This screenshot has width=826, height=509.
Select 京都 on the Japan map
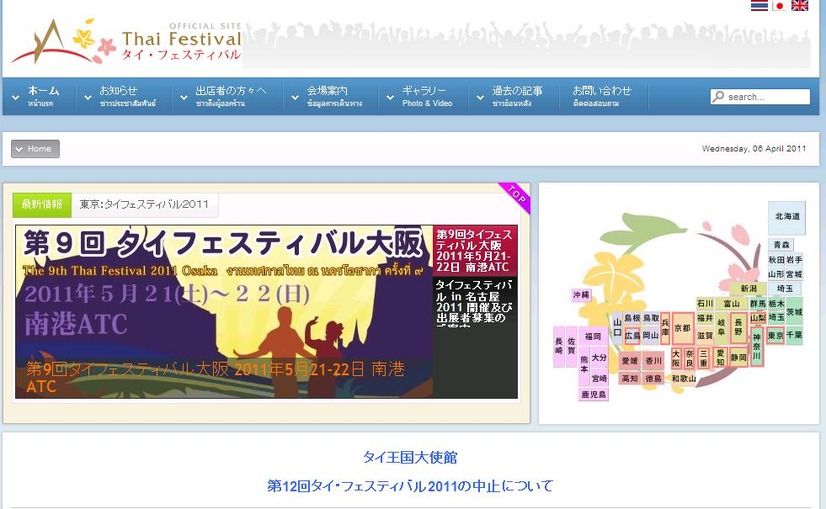[x=683, y=328]
